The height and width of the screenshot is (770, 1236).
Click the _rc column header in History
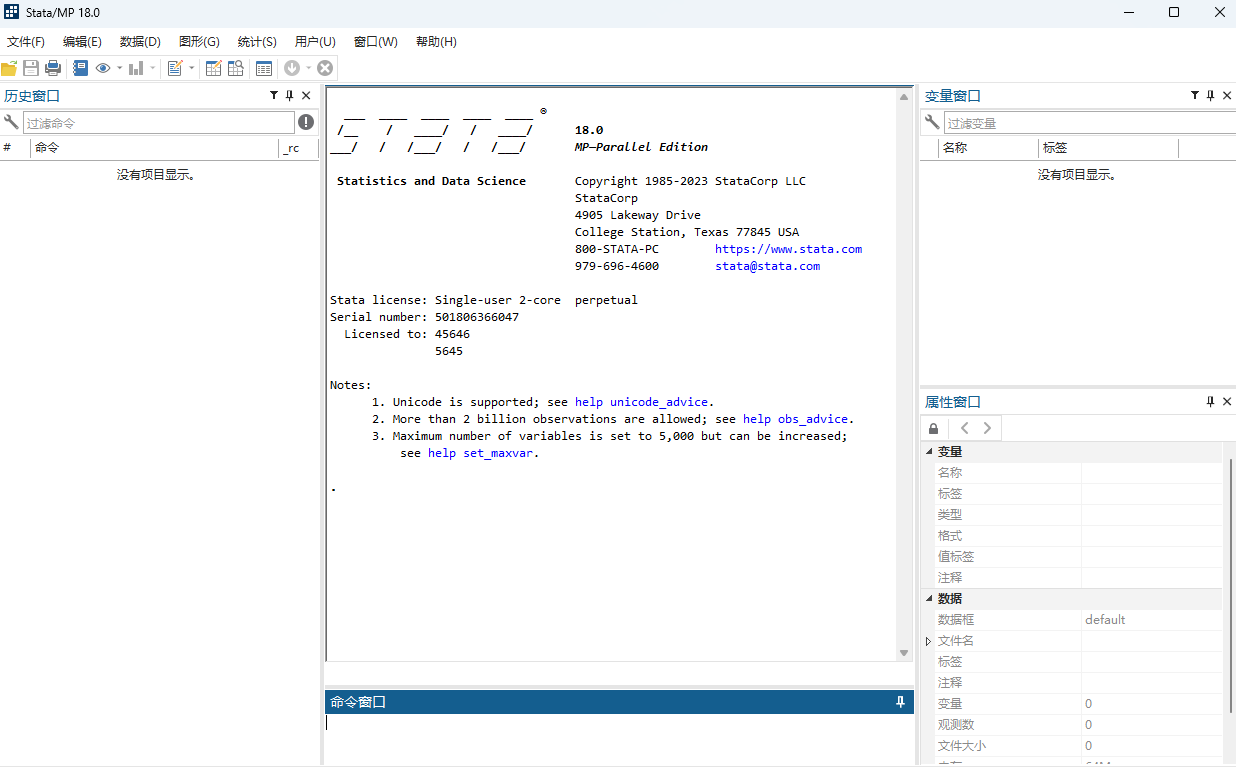point(298,148)
